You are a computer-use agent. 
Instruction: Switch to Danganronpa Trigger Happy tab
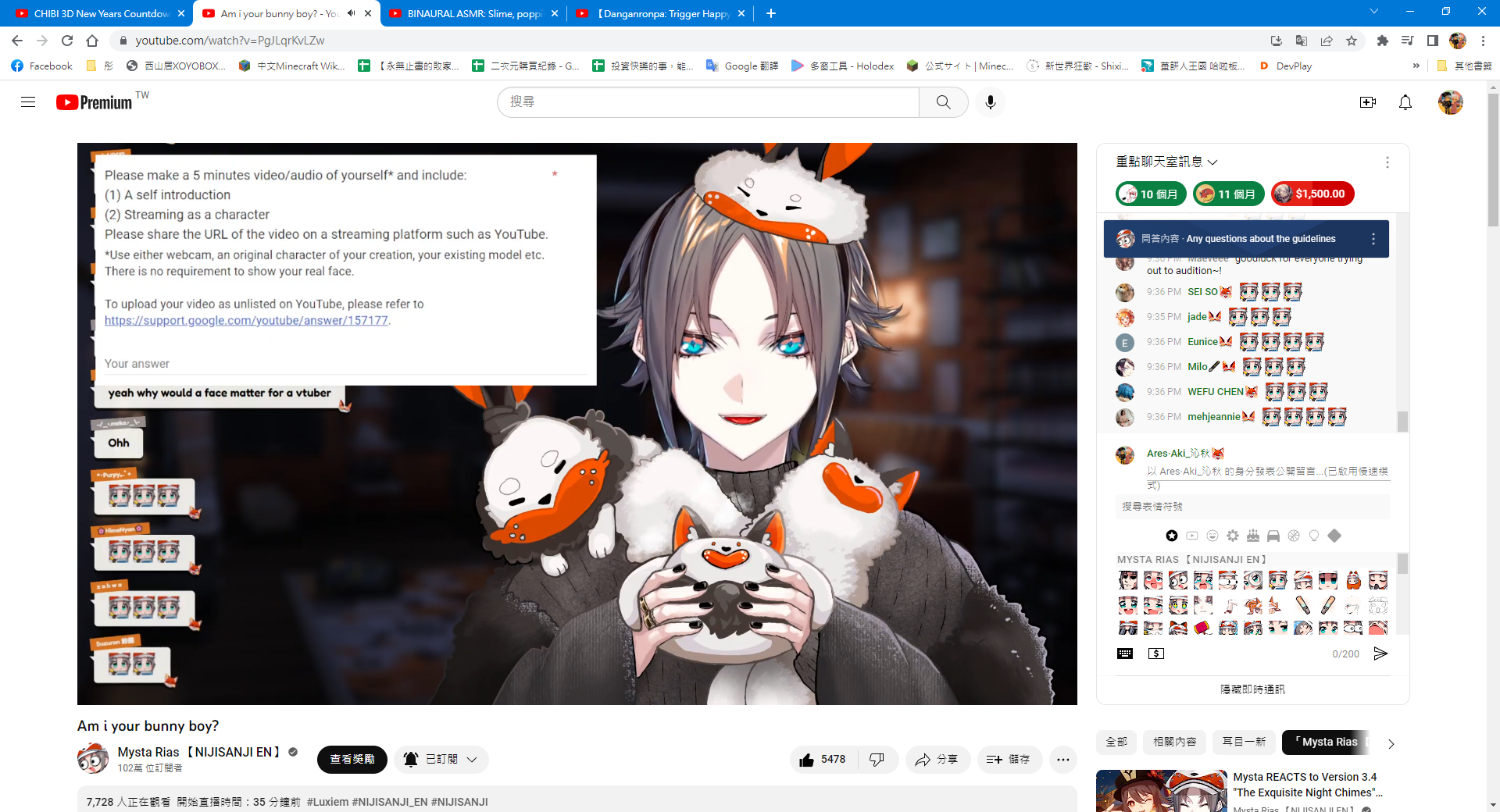tap(660, 13)
